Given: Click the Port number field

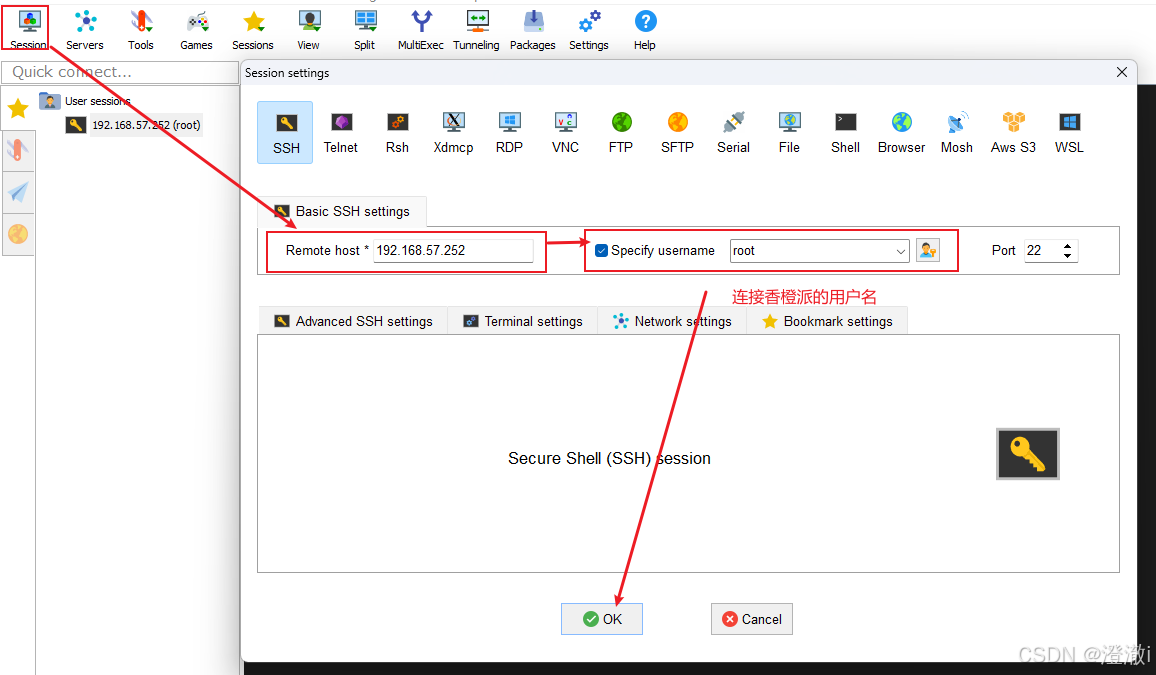Looking at the screenshot, I should (1042, 251).
